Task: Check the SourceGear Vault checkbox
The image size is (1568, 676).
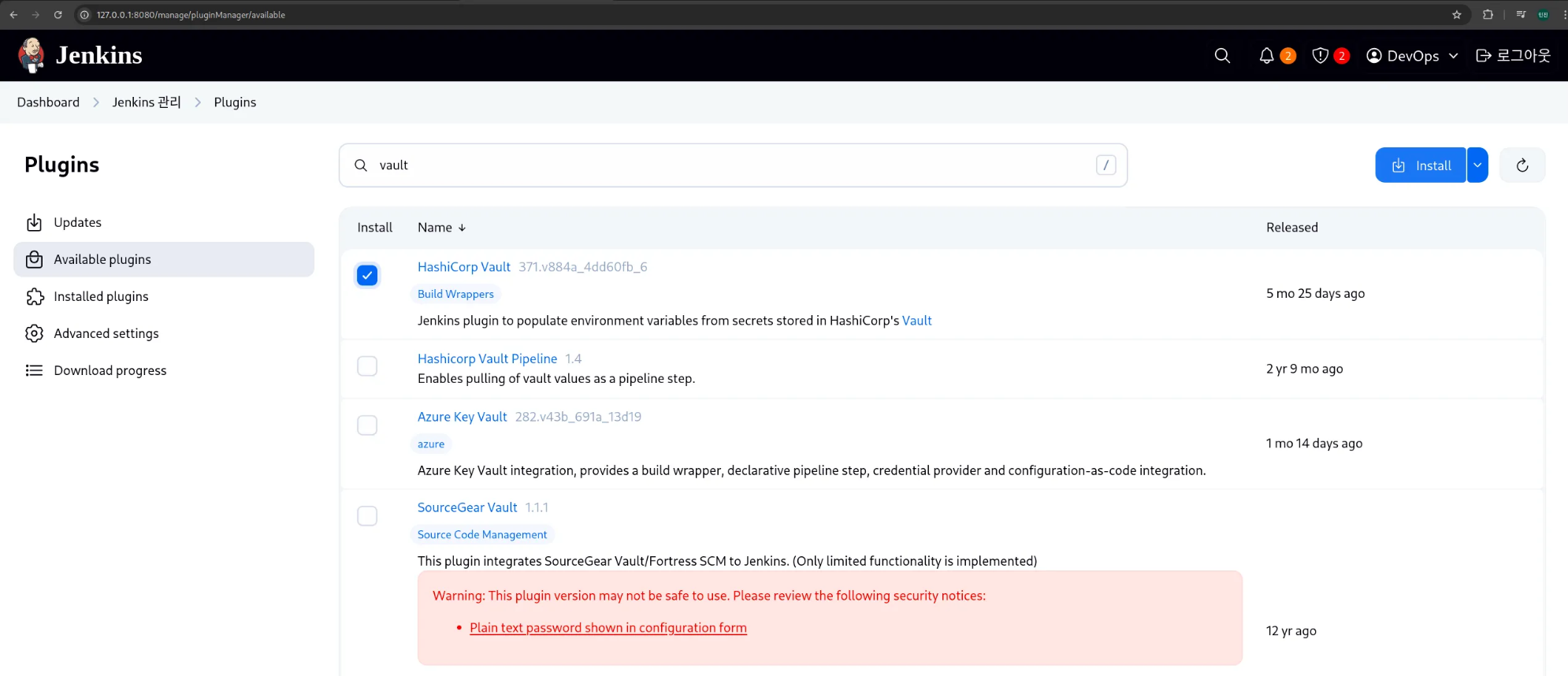Action: click(x=367, y=516)
